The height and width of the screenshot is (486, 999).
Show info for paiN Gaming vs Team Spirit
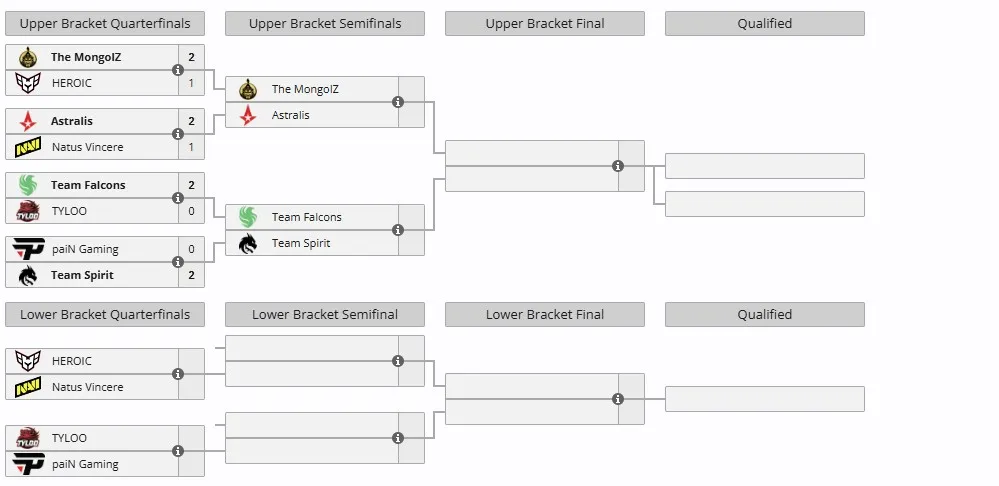178,262
